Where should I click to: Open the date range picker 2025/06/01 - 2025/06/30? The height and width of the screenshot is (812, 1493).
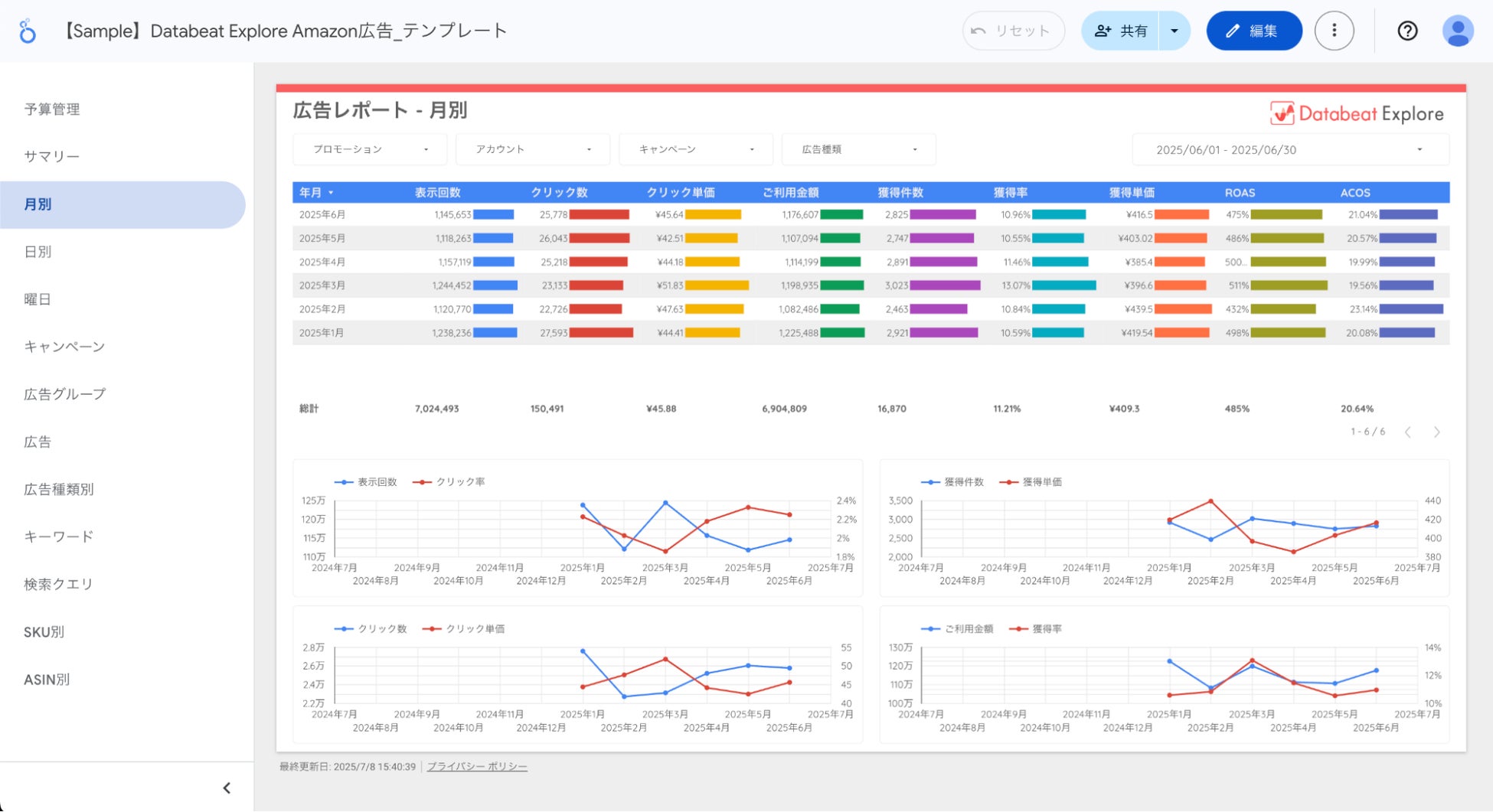tap(1289, 150)
